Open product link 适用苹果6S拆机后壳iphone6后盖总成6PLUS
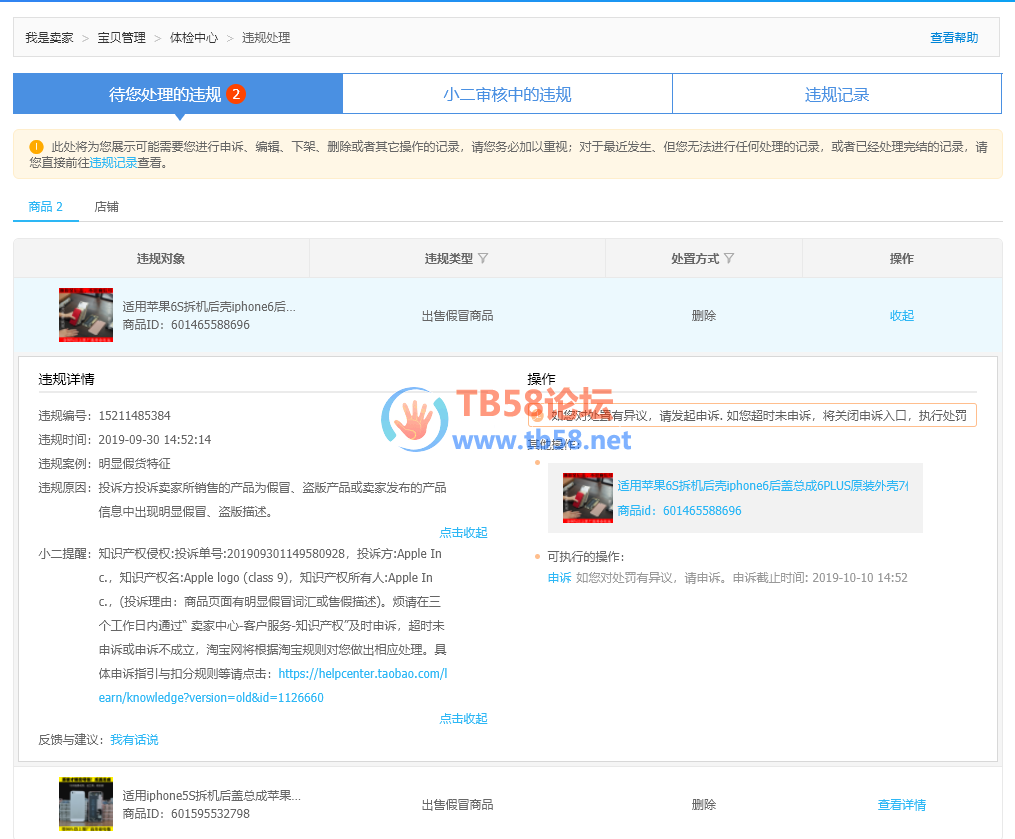Viewport: 1015px width, 839px height. [763, 486]
